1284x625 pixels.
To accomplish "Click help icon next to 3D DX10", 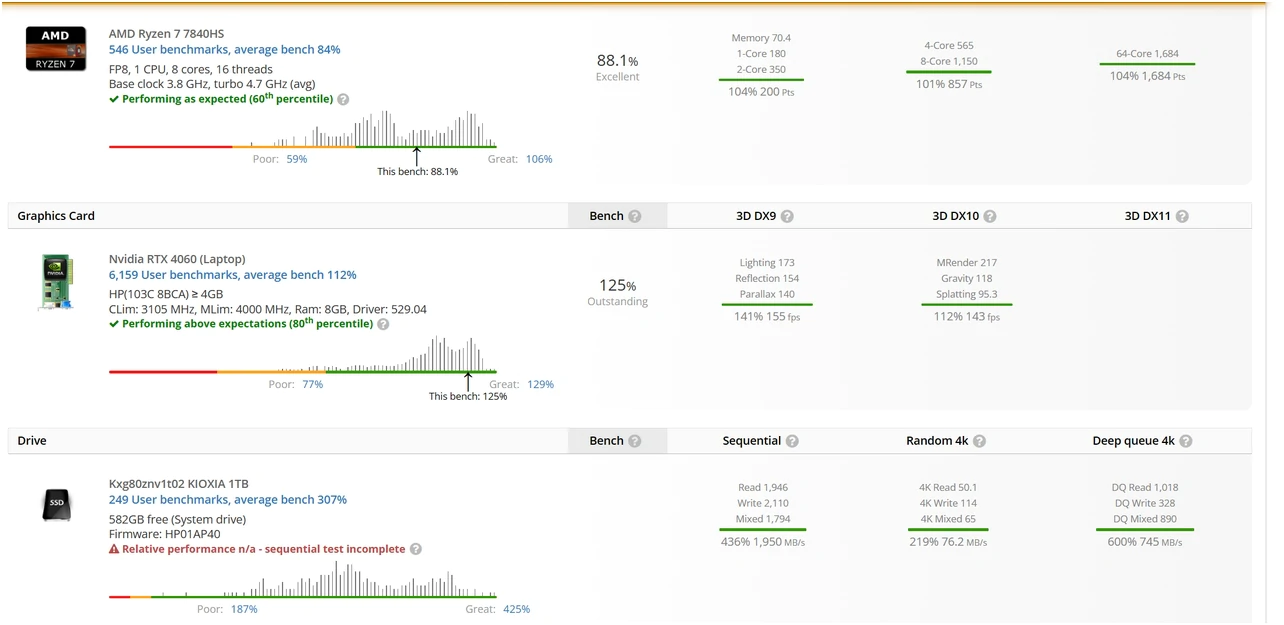I will pyautogui.click(x=990, y=217).
